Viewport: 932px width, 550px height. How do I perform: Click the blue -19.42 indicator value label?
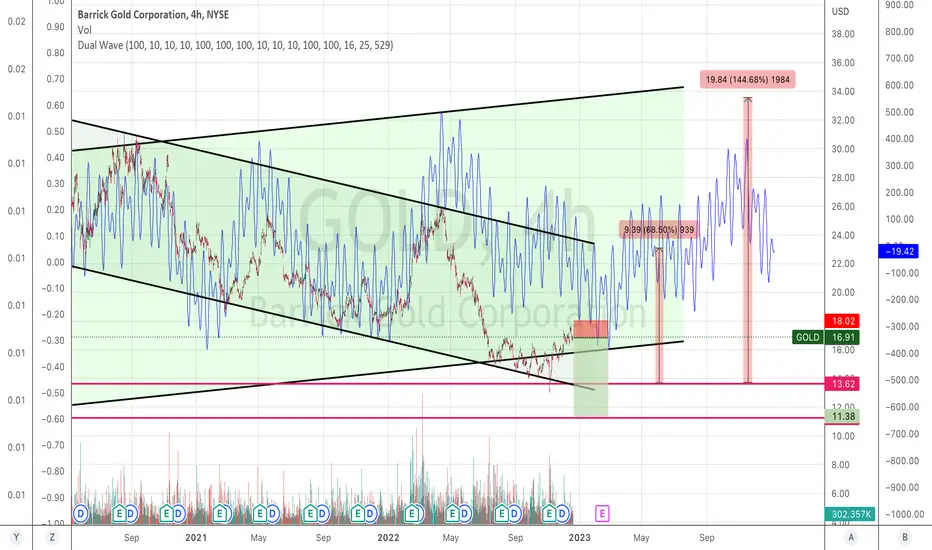(x=898, y=251)
